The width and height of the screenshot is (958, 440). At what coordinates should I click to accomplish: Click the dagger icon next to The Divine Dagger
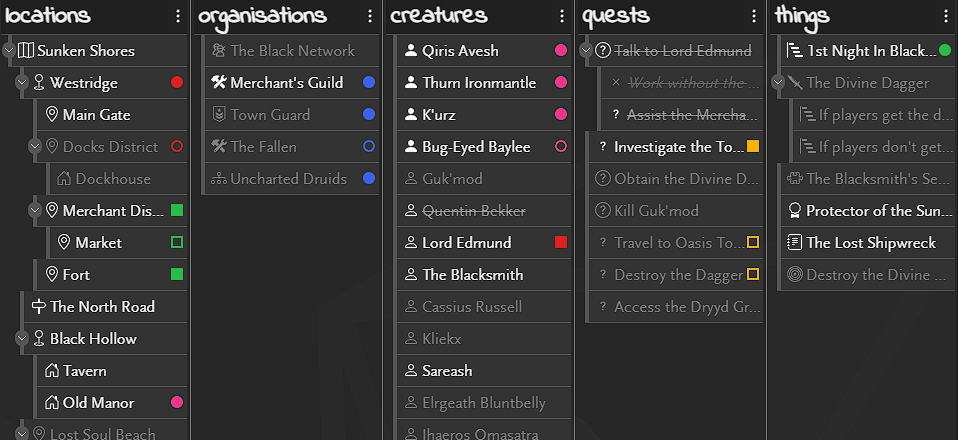click(795, 82)
